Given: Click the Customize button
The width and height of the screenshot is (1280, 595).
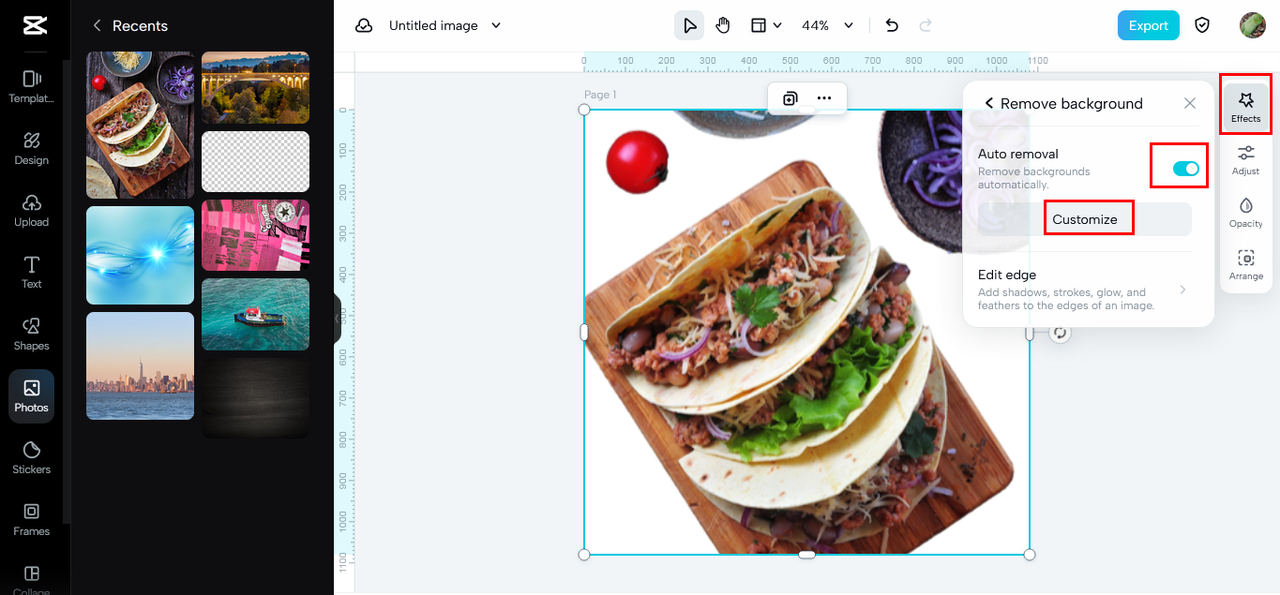Looking at the screenshot, I should pyautogui.click(x=1085, y=219).
